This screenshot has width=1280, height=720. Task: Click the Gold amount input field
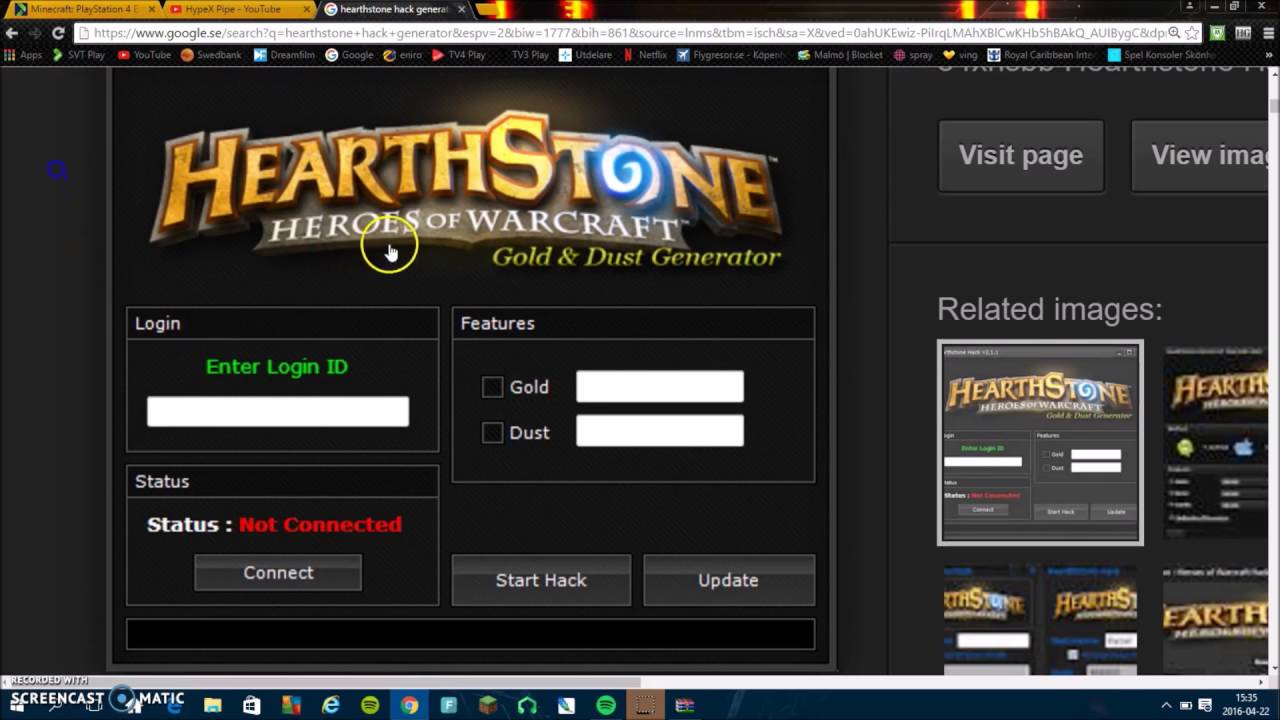(x=660, y=386)
